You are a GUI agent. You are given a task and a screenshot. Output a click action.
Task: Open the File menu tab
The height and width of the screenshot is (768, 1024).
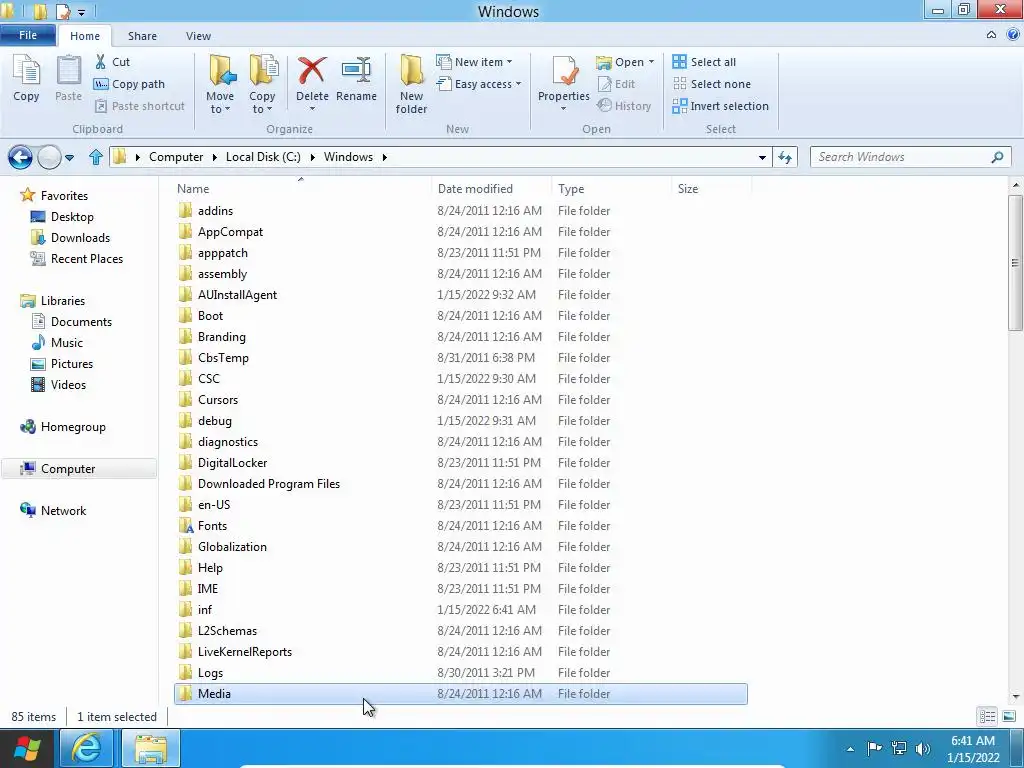point(28,35)
